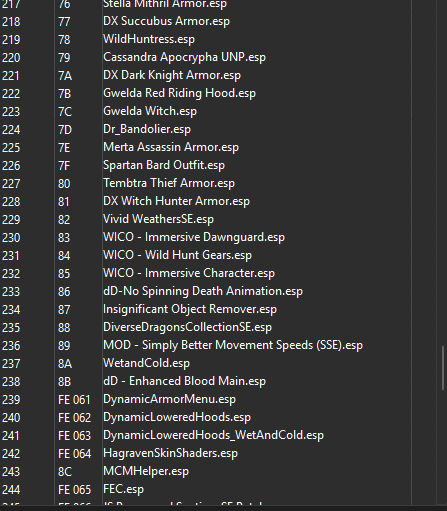Click mod index 7F cell
Image resolution: width=447 pixels, height=511 pixels.
tap(64, 165)
